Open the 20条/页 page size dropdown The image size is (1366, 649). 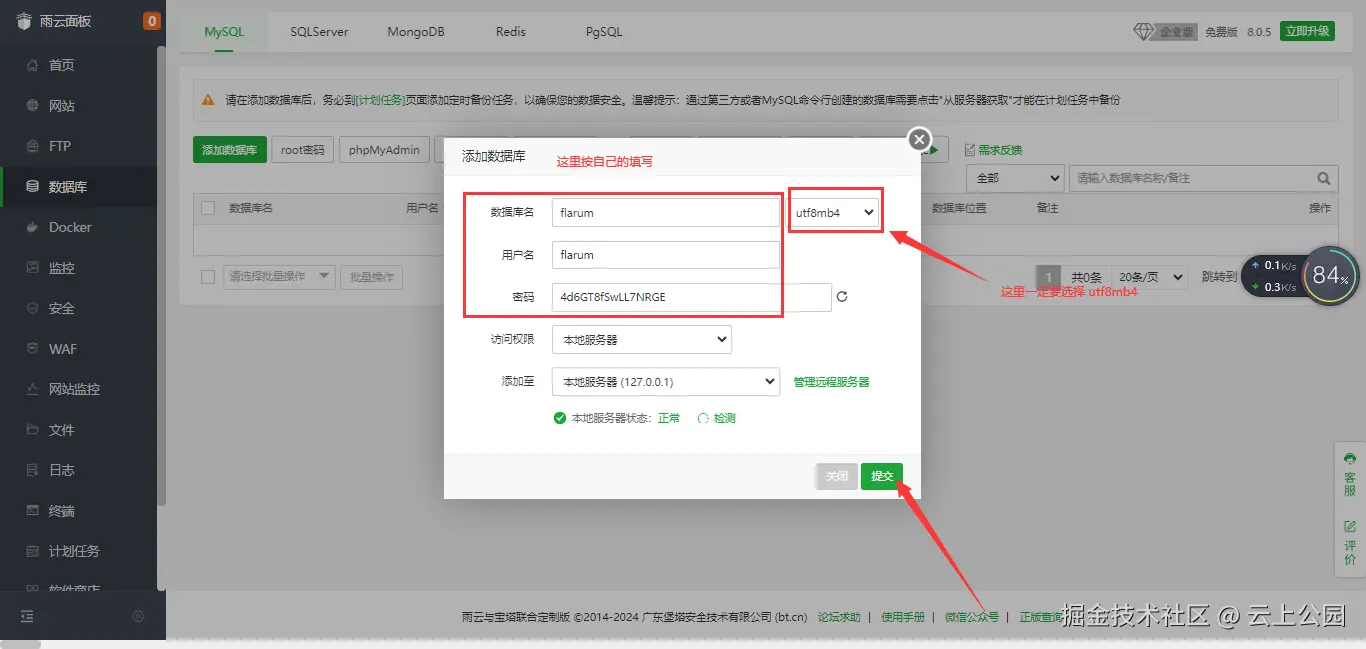point(1149,277)
